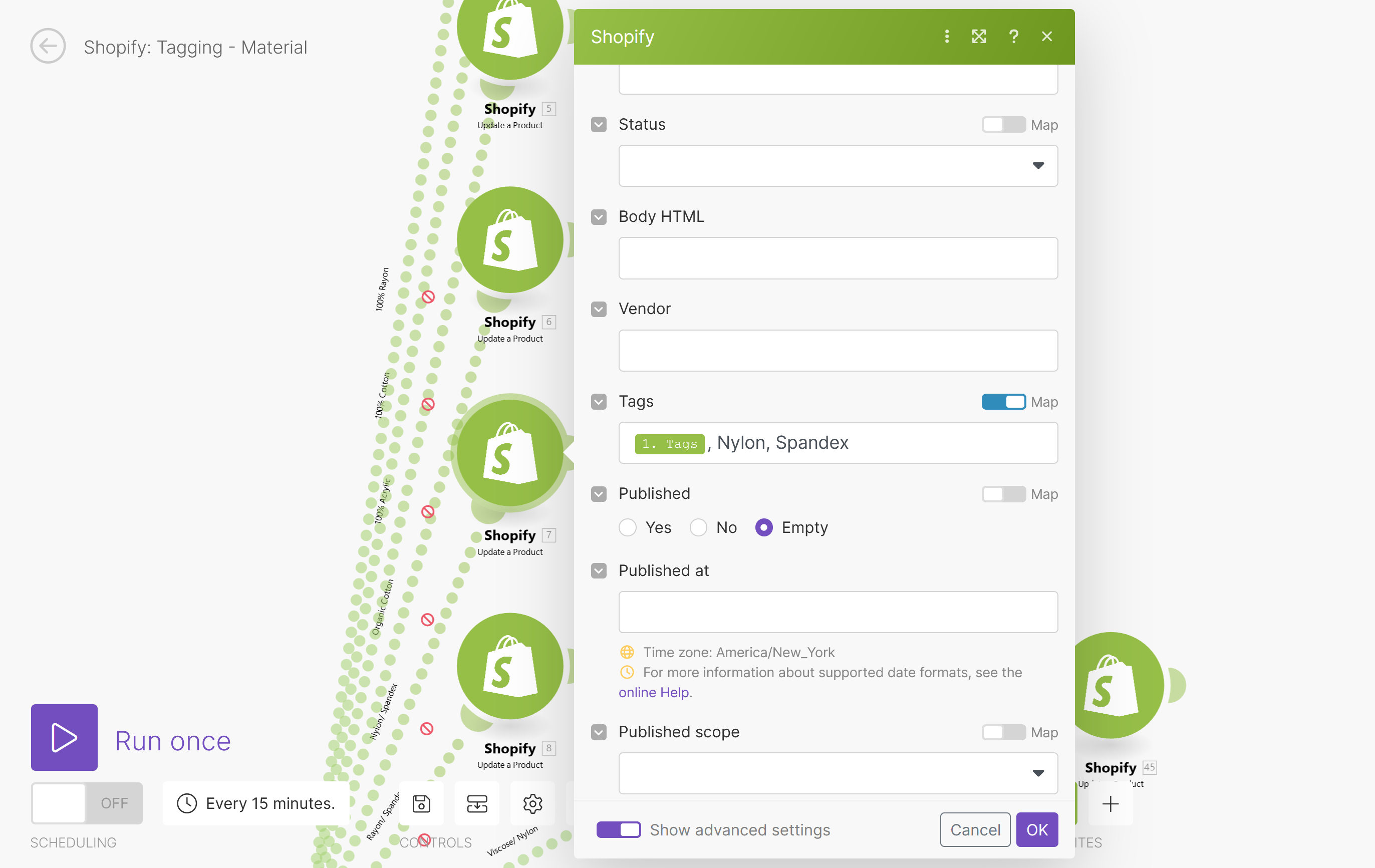
Task: Click the auto-align controls icon
Action: tap(477, 803)
